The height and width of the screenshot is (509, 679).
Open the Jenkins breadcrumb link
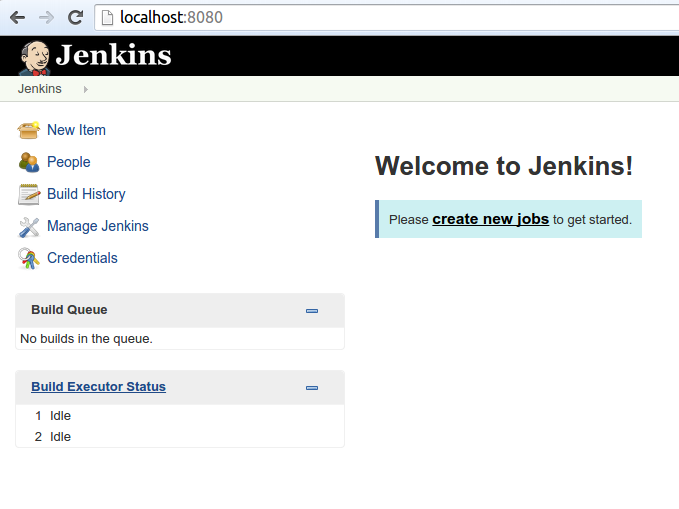pos(39,89)
